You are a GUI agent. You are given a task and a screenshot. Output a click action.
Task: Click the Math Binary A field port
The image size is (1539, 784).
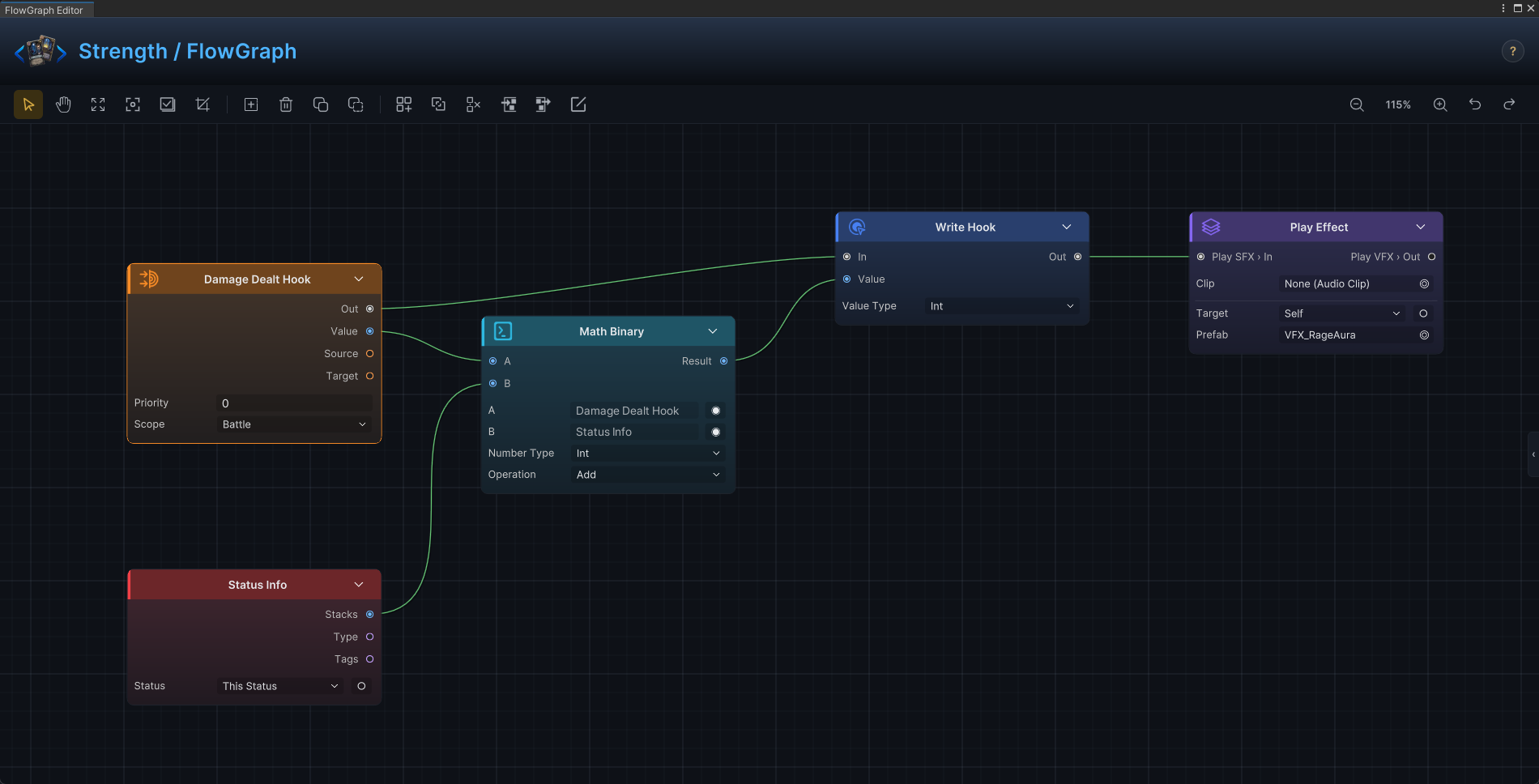coord(716,411)
